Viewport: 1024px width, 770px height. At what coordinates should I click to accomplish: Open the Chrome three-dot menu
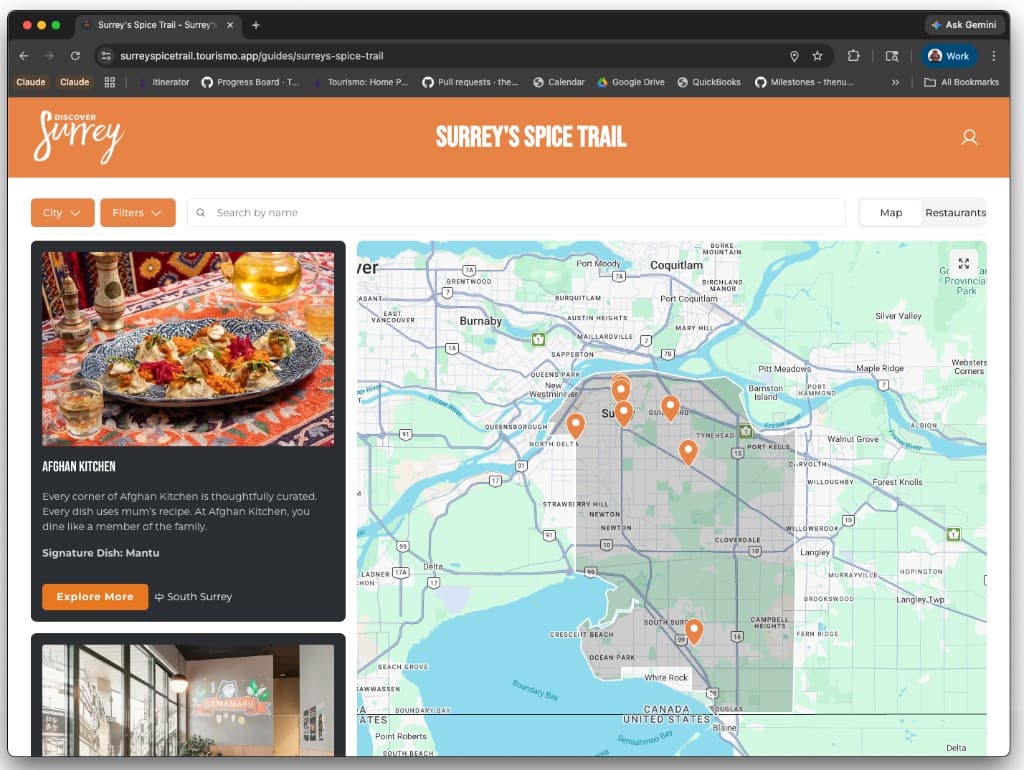pos(993,56)
